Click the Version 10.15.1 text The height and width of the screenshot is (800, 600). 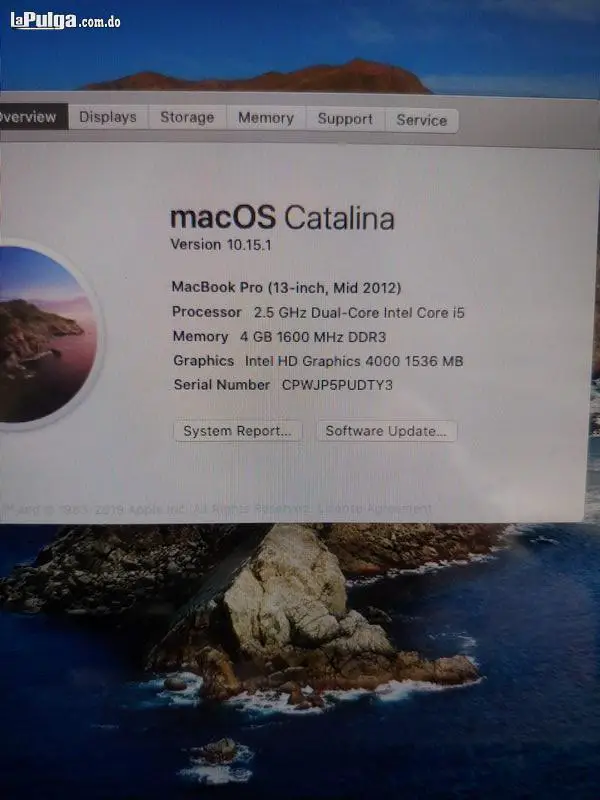point(221,245)
